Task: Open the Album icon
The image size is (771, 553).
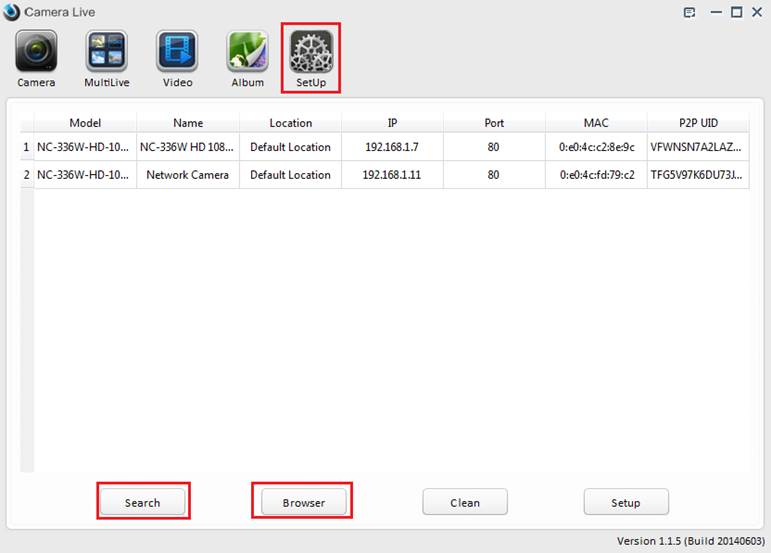Action: click(x=247, y=51)
